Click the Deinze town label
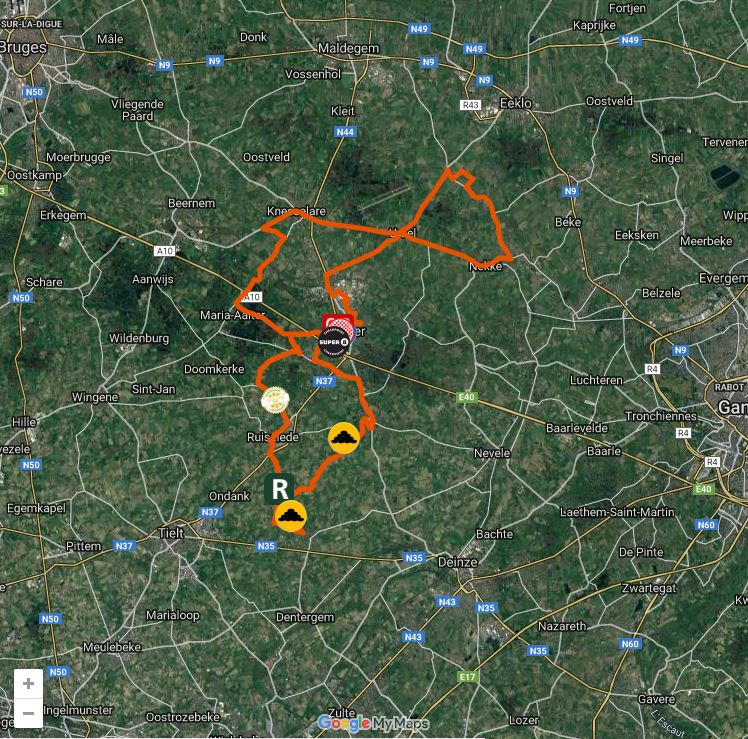Viewport: 748px width, 739px height. (457, 562)
